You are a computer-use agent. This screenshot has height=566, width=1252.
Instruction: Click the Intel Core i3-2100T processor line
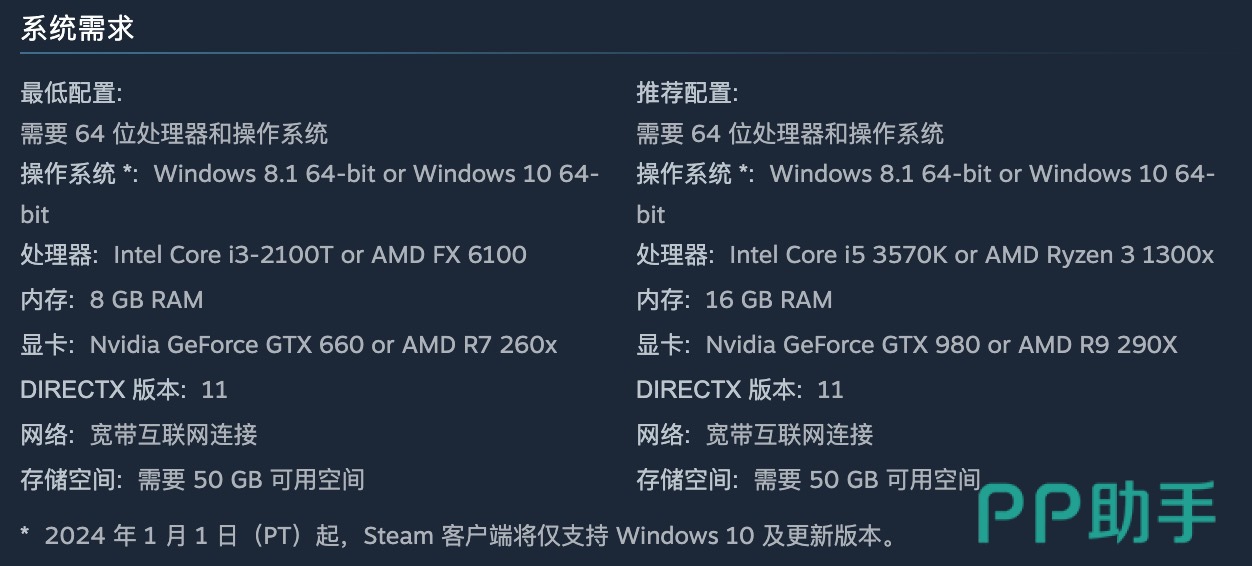[273, 255]
